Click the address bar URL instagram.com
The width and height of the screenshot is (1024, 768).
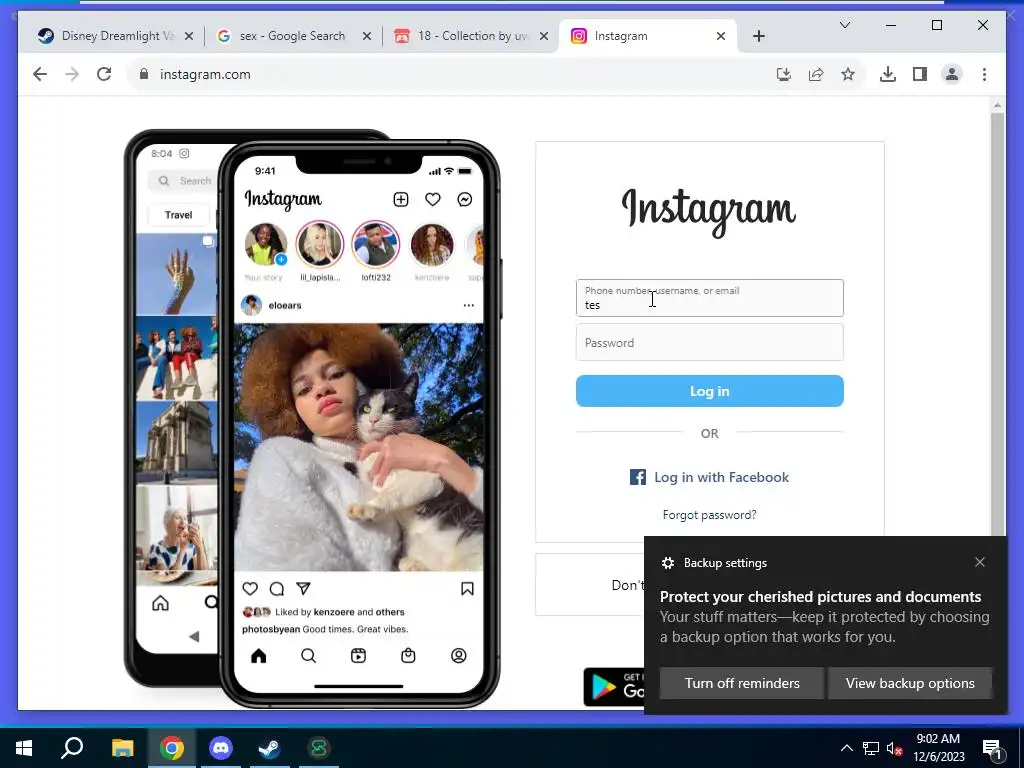click(x=205, y=74)
